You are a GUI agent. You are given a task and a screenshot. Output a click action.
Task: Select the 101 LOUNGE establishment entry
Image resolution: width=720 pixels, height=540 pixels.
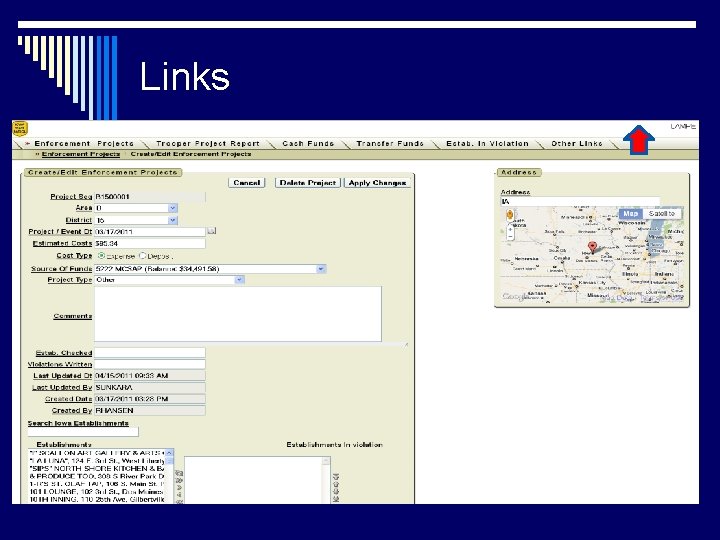96,491
